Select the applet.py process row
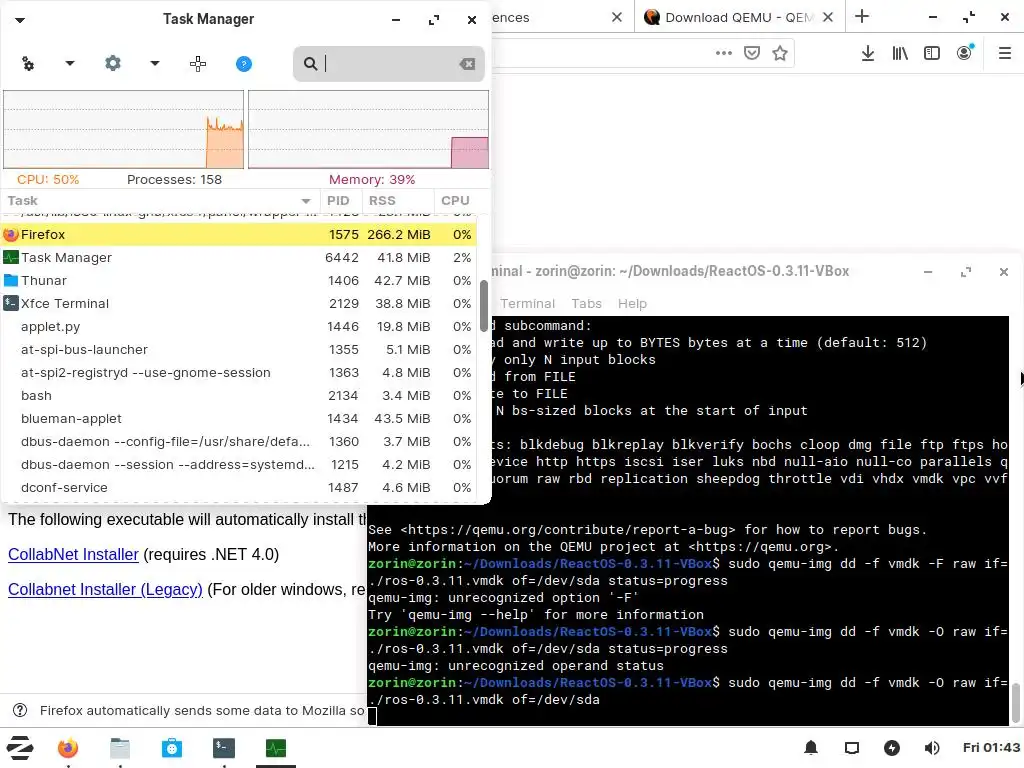The width and height of the screenshot is (1024, 768). pos(238,327)
